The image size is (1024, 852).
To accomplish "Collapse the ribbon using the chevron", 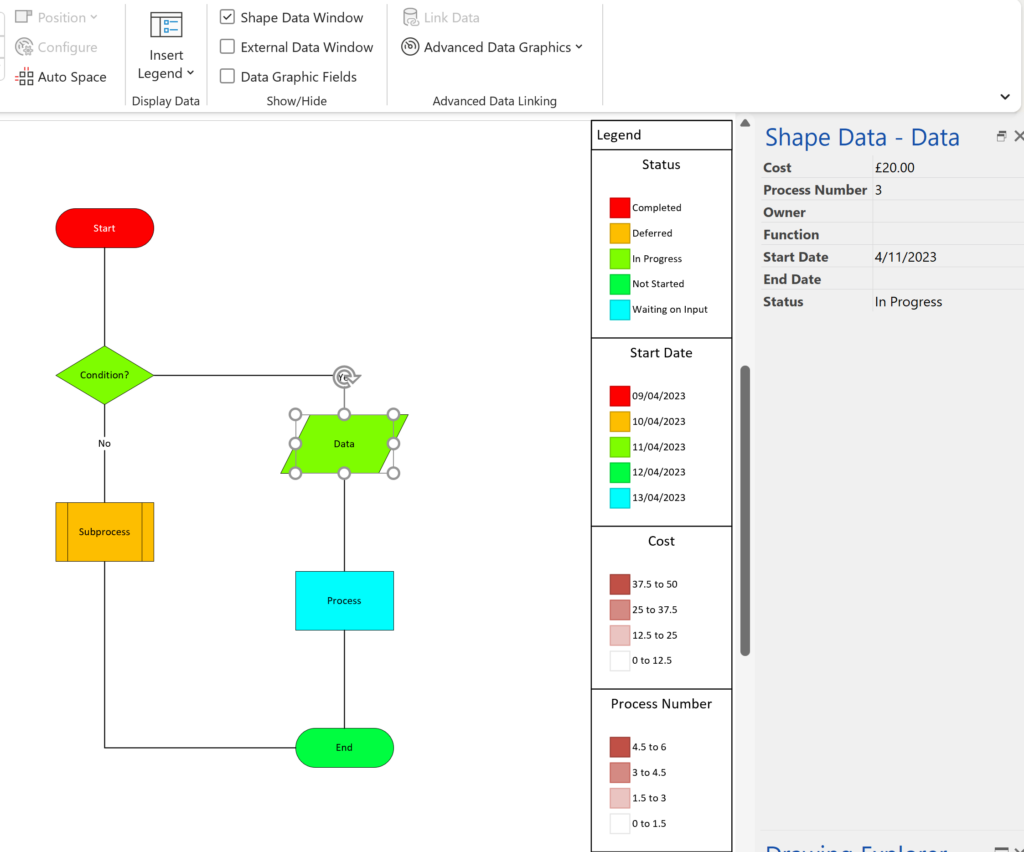I will tap(1004, 97).
